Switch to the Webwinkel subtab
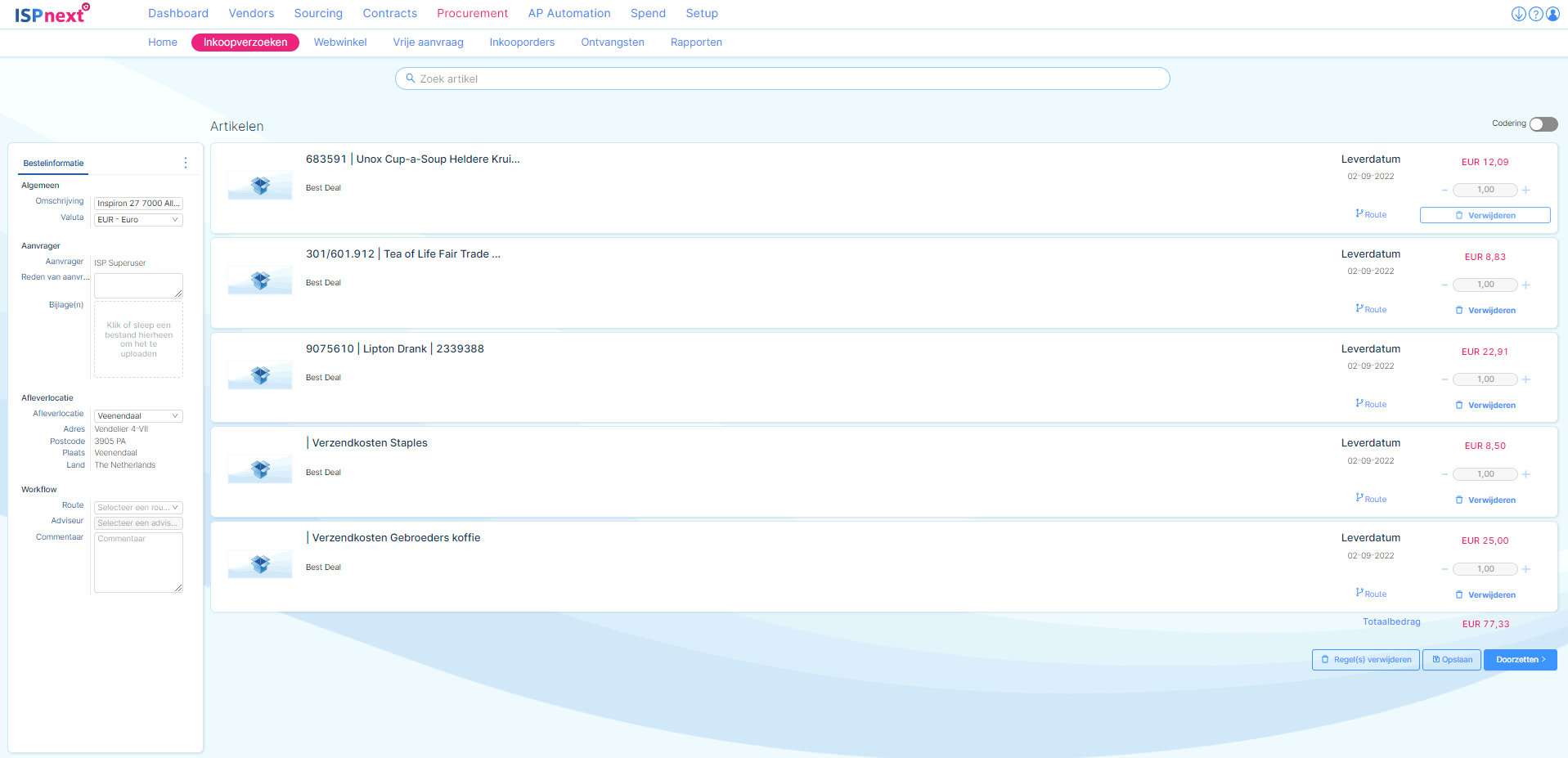 point(340,43)
